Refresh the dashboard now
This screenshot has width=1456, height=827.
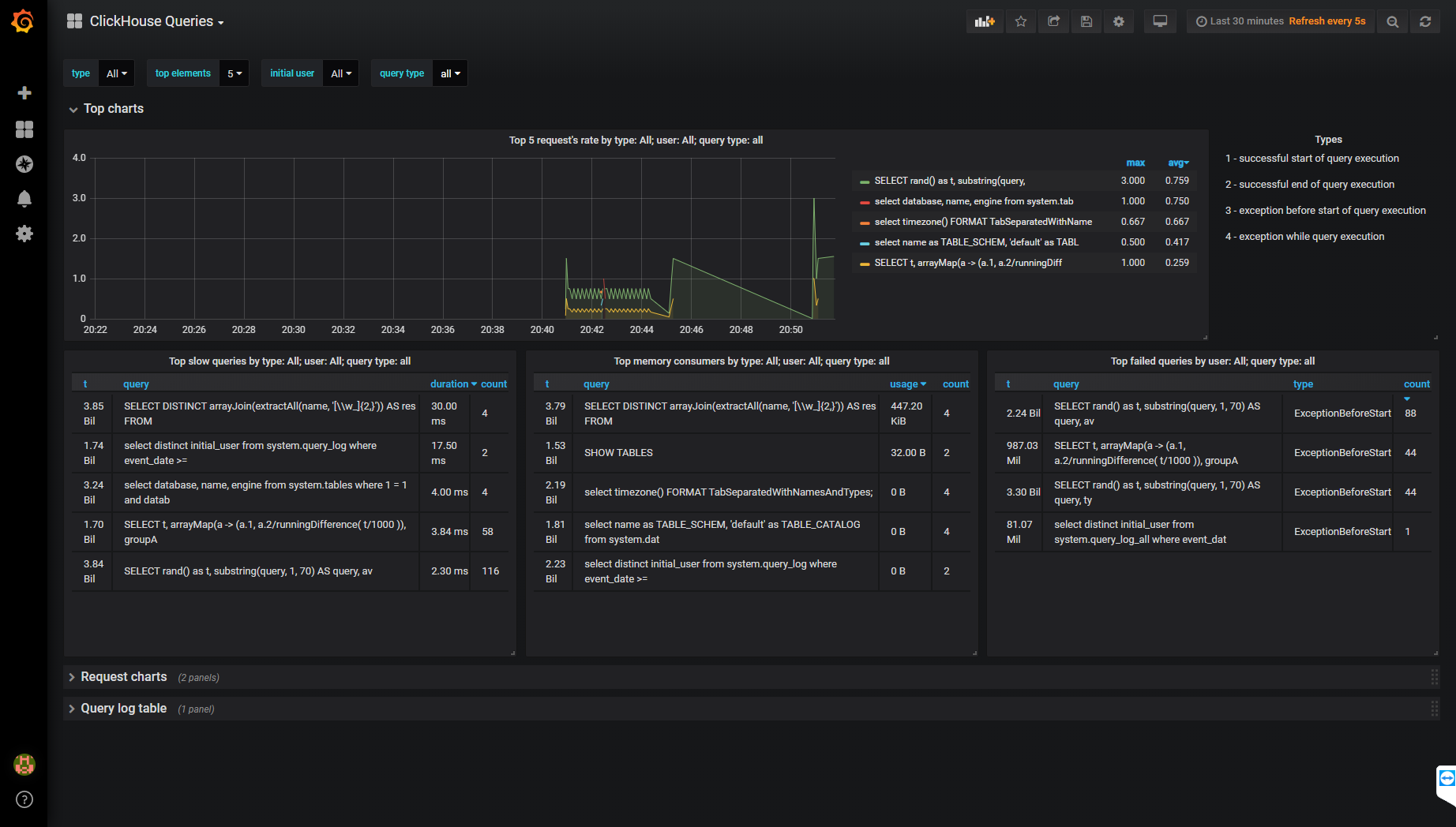(x=1425, y=21)
